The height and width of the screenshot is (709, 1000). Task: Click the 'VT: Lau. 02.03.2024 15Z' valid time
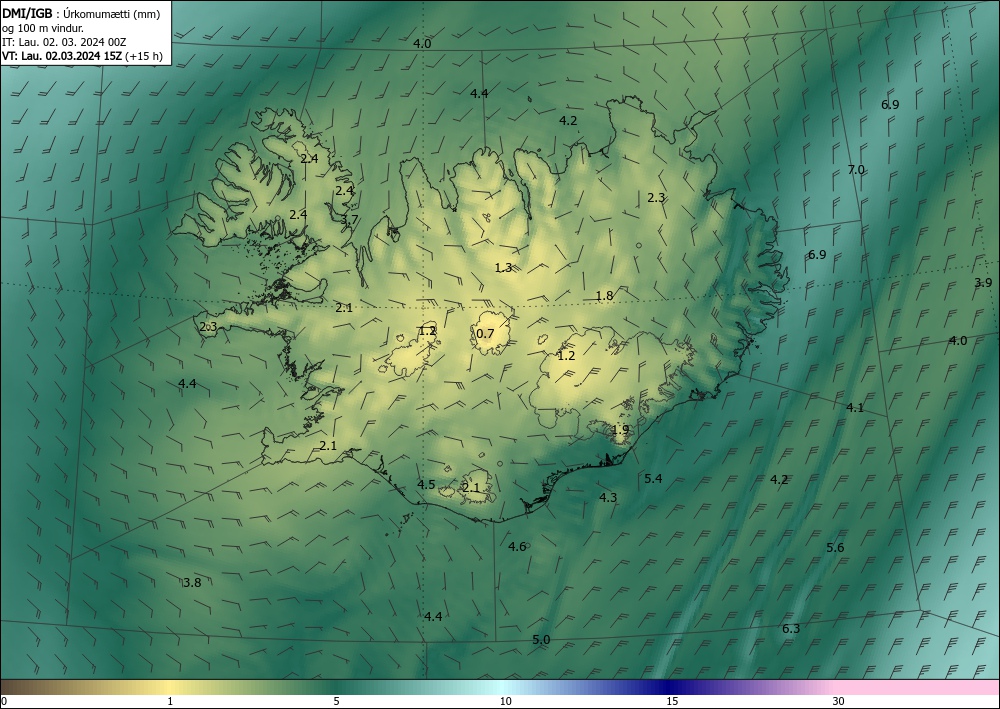pos(62,56)
